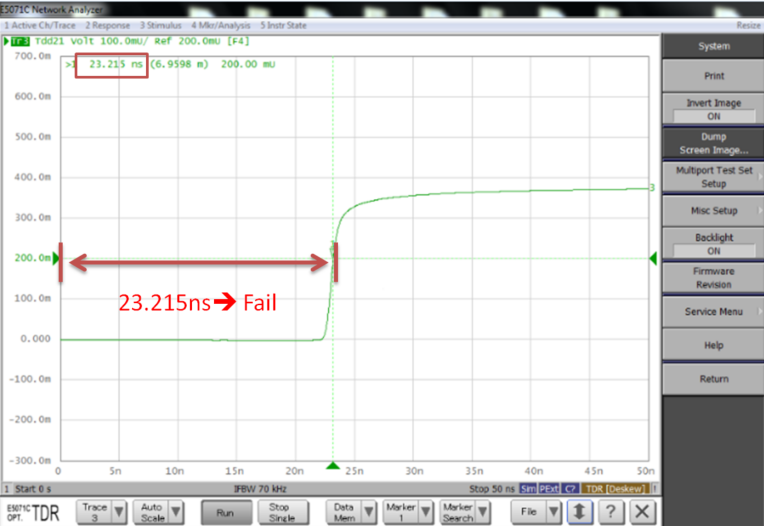Click the Stop 50 ns stimulus field
Image resolution: width=764 pixels, height=526 pixels.
(492, 488)
